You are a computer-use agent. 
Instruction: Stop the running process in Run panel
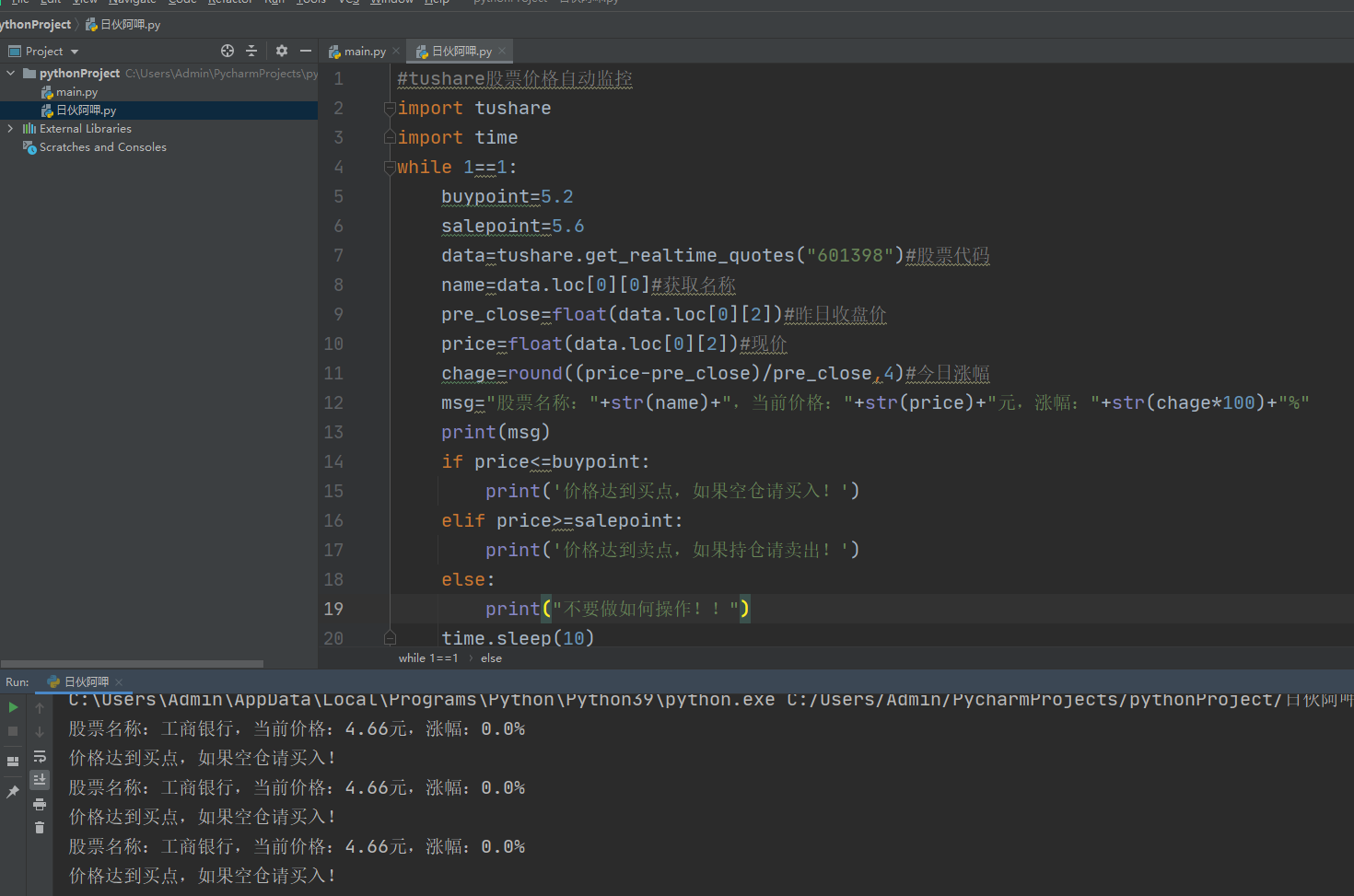tap(13, 731)
